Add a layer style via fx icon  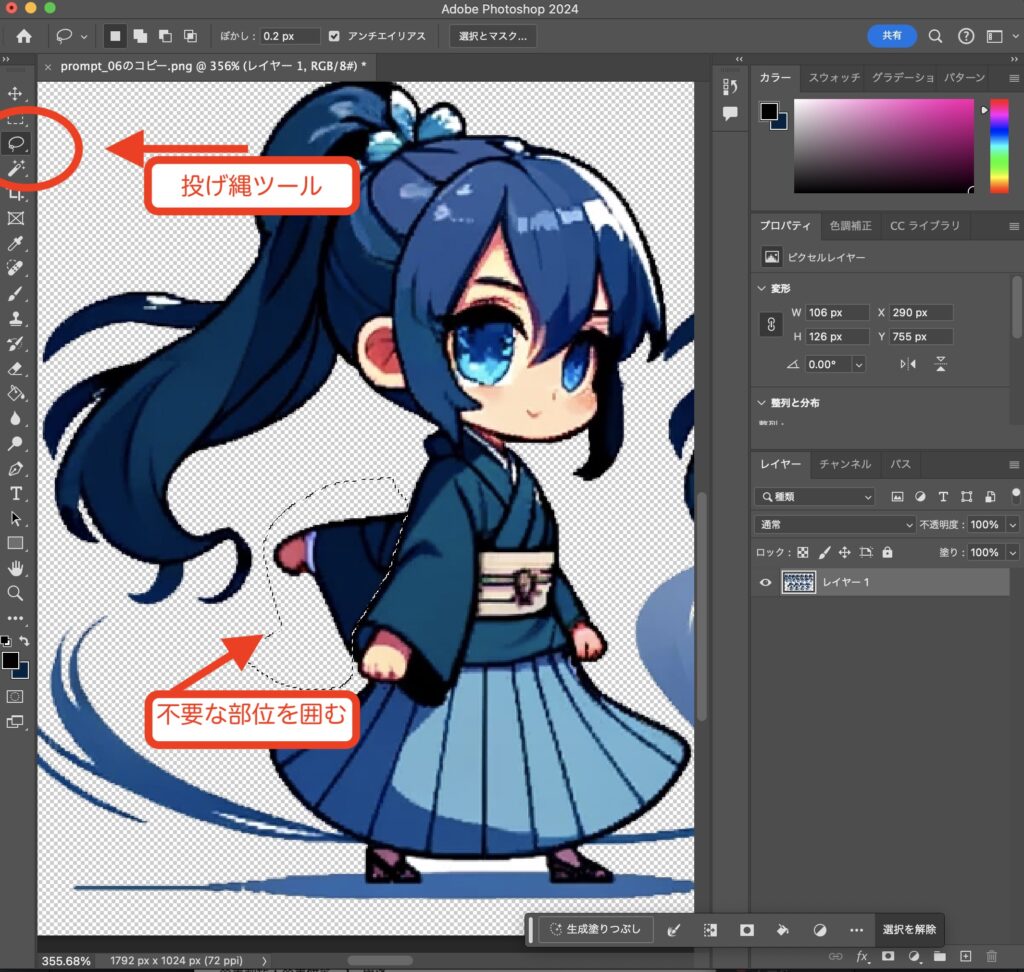tap(862, 956)
